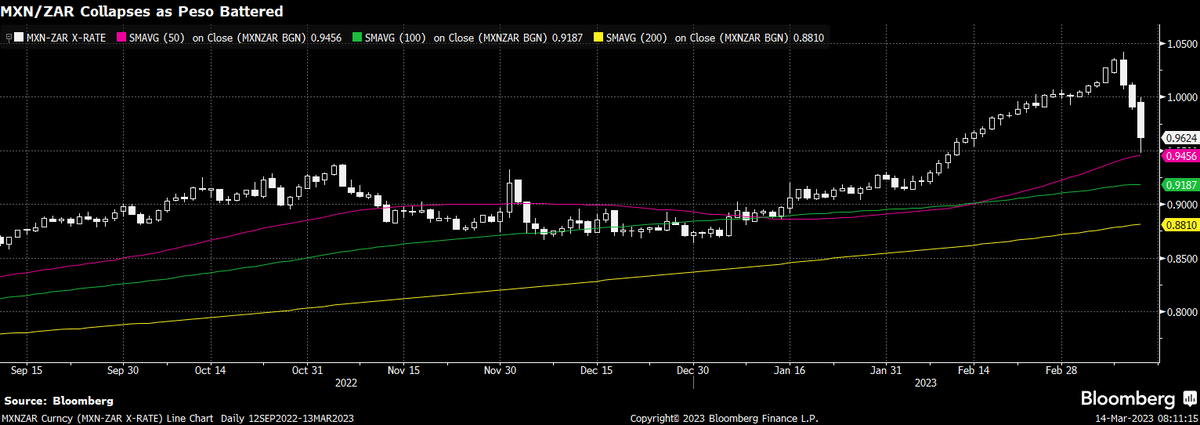
Task: Select the SMAVG (200) on Close legend entry
Action: pyautogui.click(x=713, y=37)
